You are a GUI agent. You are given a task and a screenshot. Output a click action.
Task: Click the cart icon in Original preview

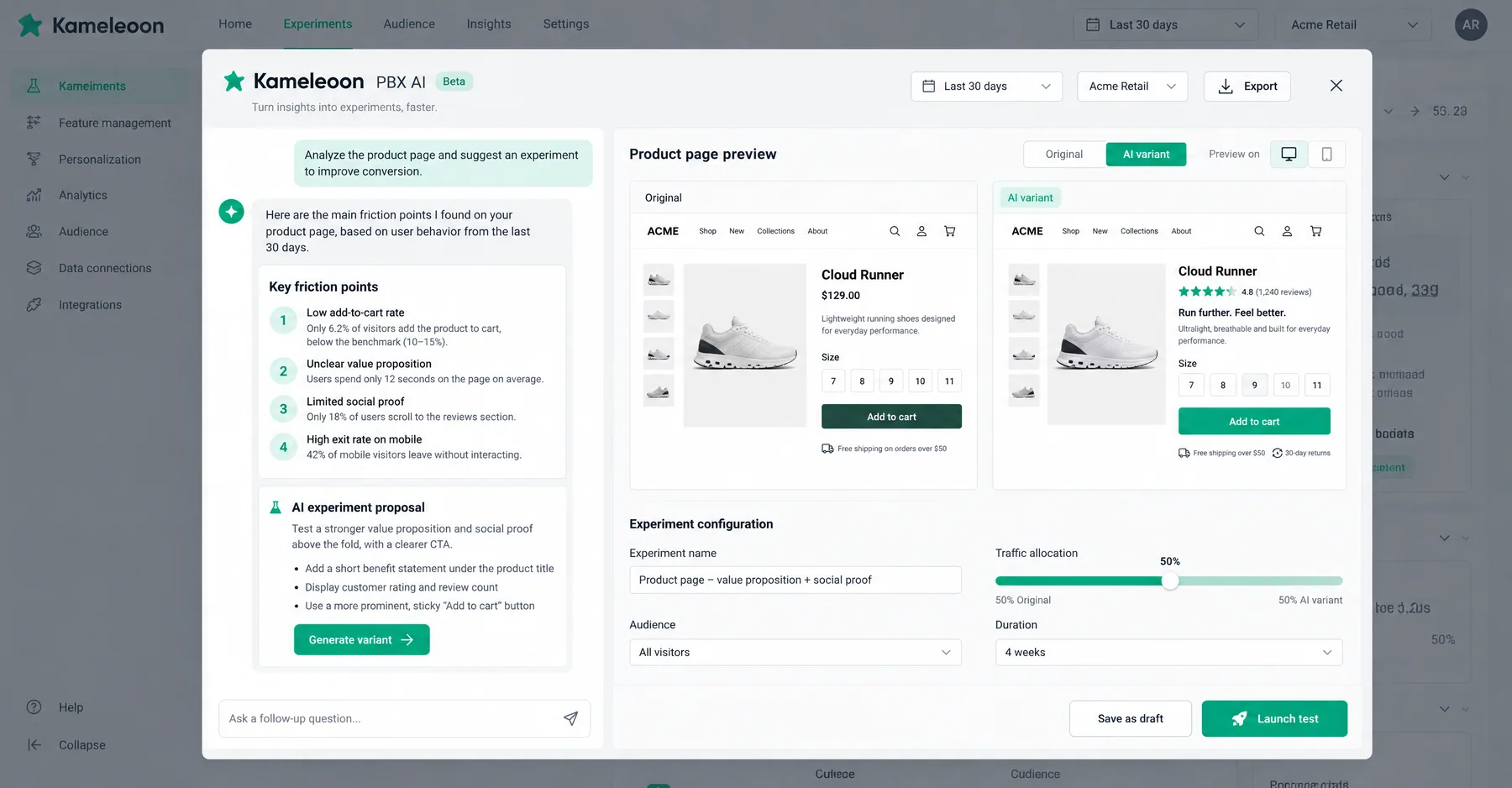tap(949, 231)
